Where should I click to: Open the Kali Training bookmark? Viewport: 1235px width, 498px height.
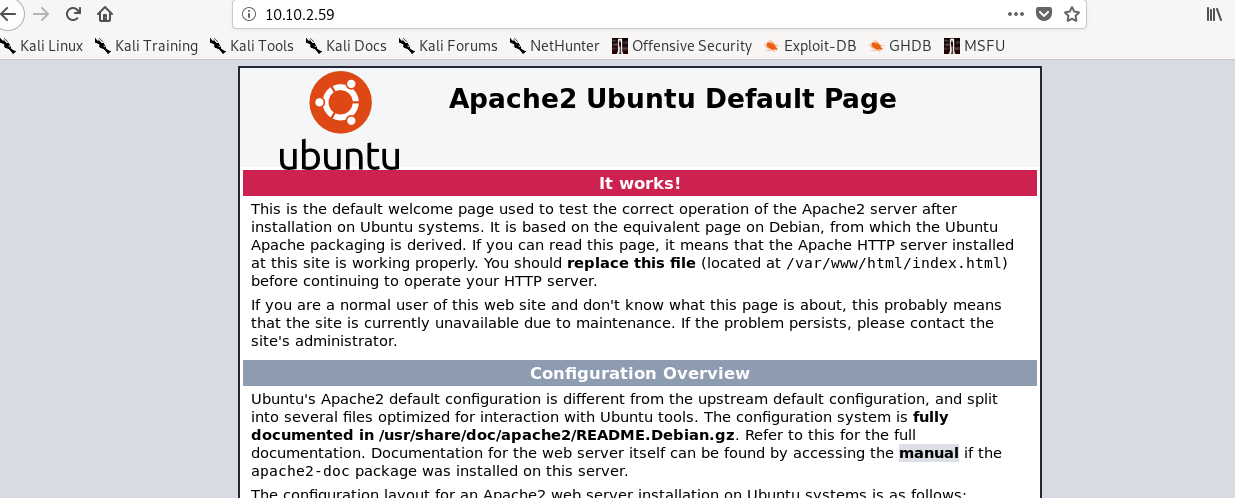click(146, 46)
